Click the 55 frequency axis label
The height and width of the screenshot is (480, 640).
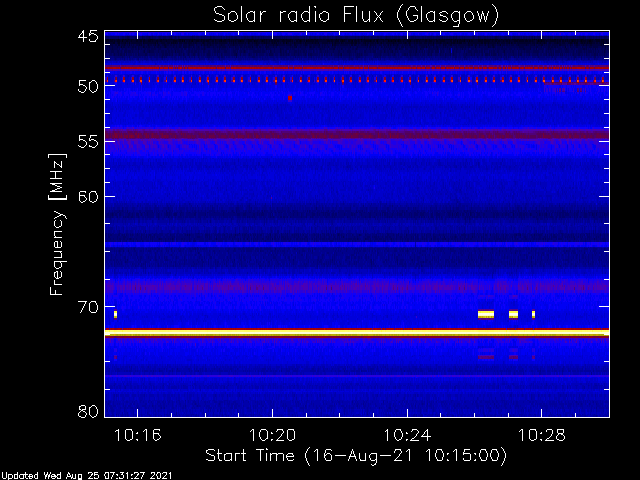tap(88, 142)
